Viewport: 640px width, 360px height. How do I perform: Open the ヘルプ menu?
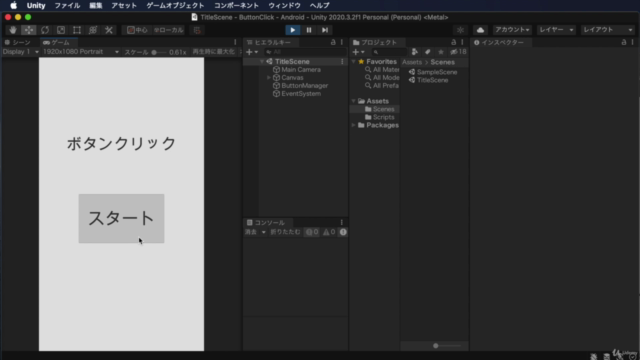(x=320, y=5)
